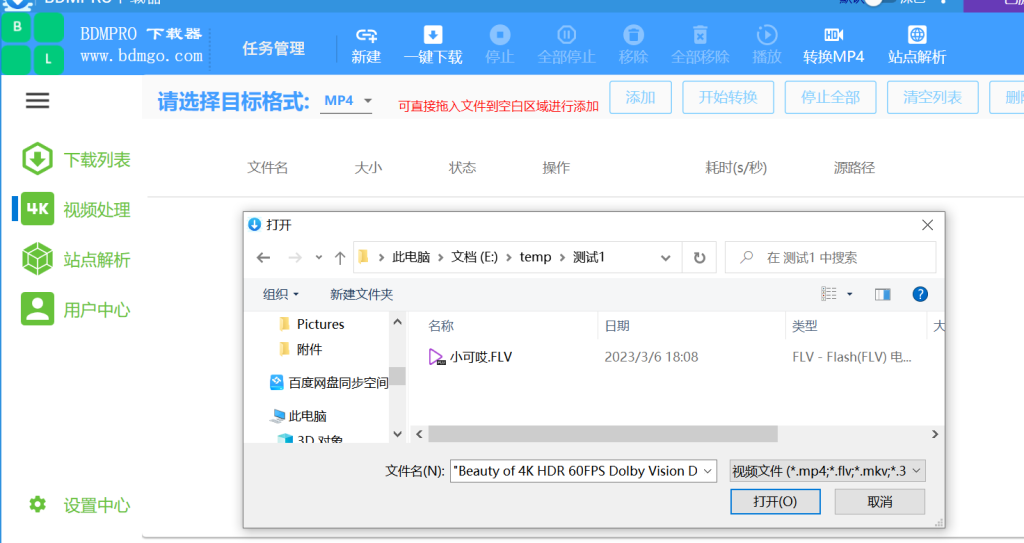This screenshot has height=543, width=1024.
Task: Click tree scroll-up arrow
Action: [397, 322]
